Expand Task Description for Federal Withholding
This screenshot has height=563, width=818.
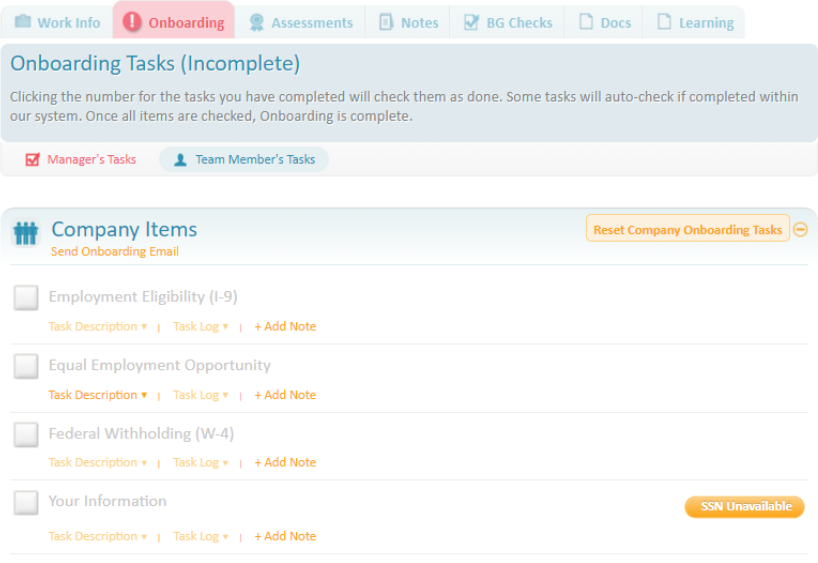[x=97, y=463]
